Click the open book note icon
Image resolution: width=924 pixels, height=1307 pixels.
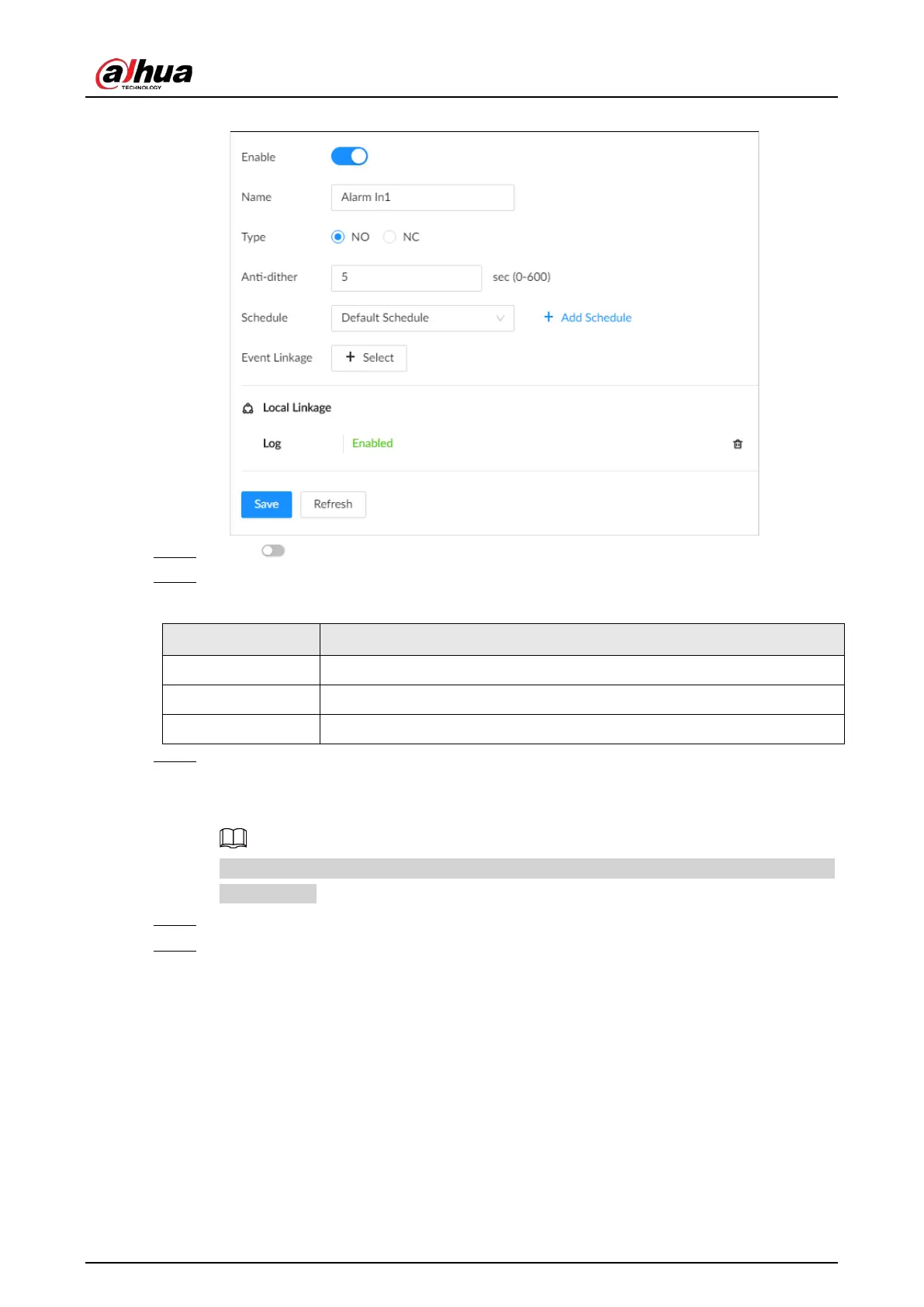233,837
